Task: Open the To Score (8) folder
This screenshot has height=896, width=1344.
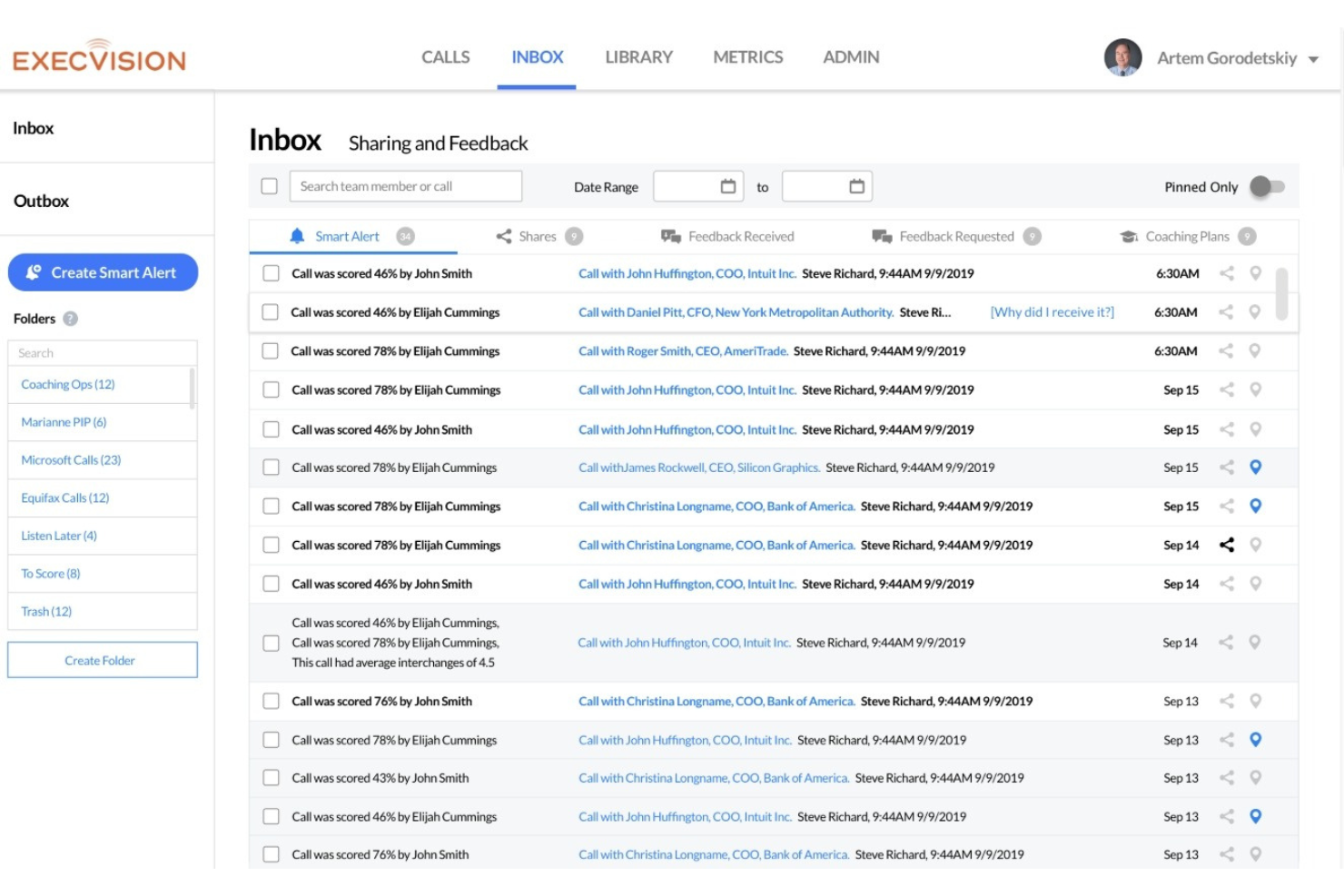Action: coord(51,574)
